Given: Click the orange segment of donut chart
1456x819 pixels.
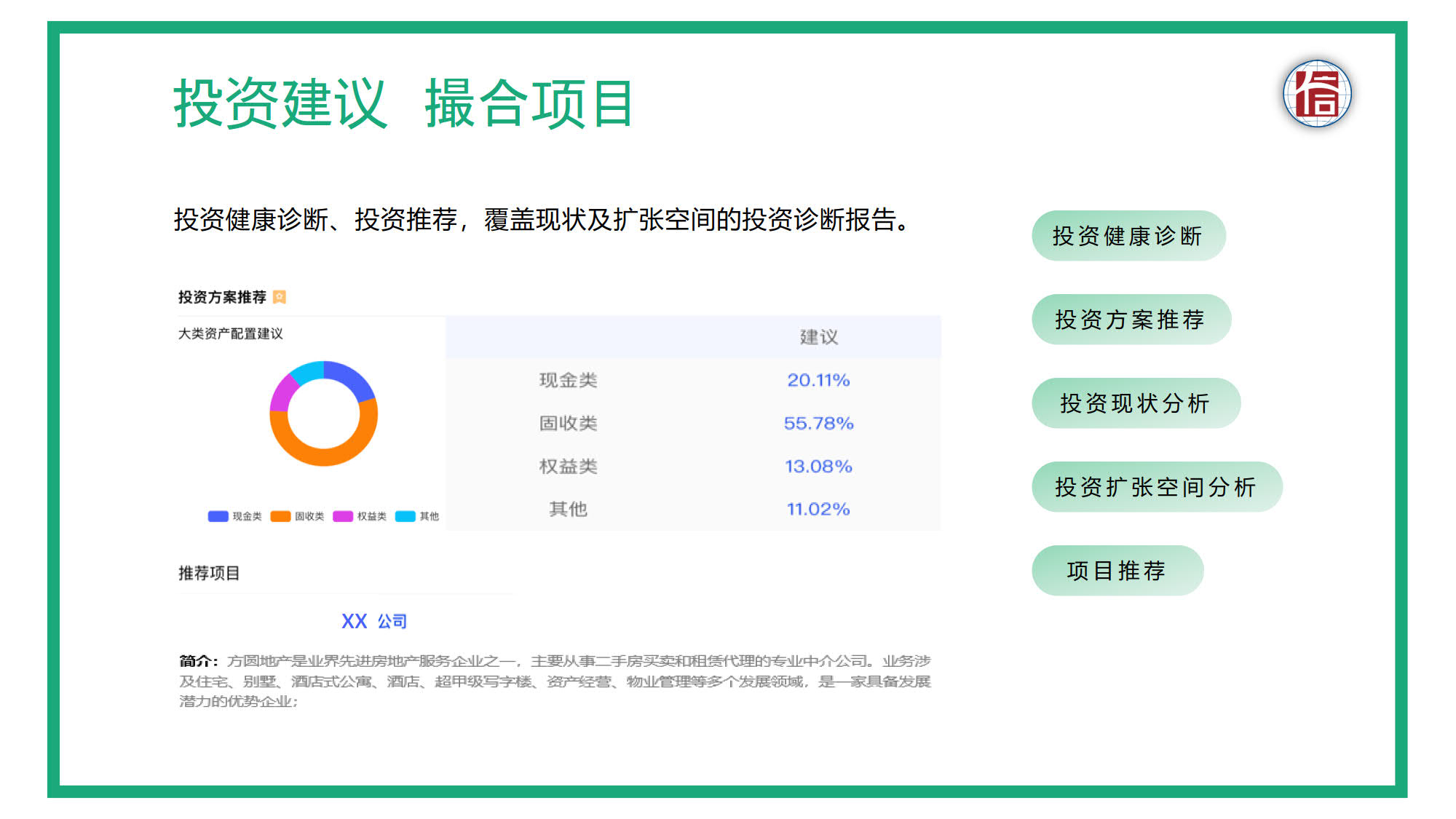Looking at the screenshot, I should coord(324,456).
